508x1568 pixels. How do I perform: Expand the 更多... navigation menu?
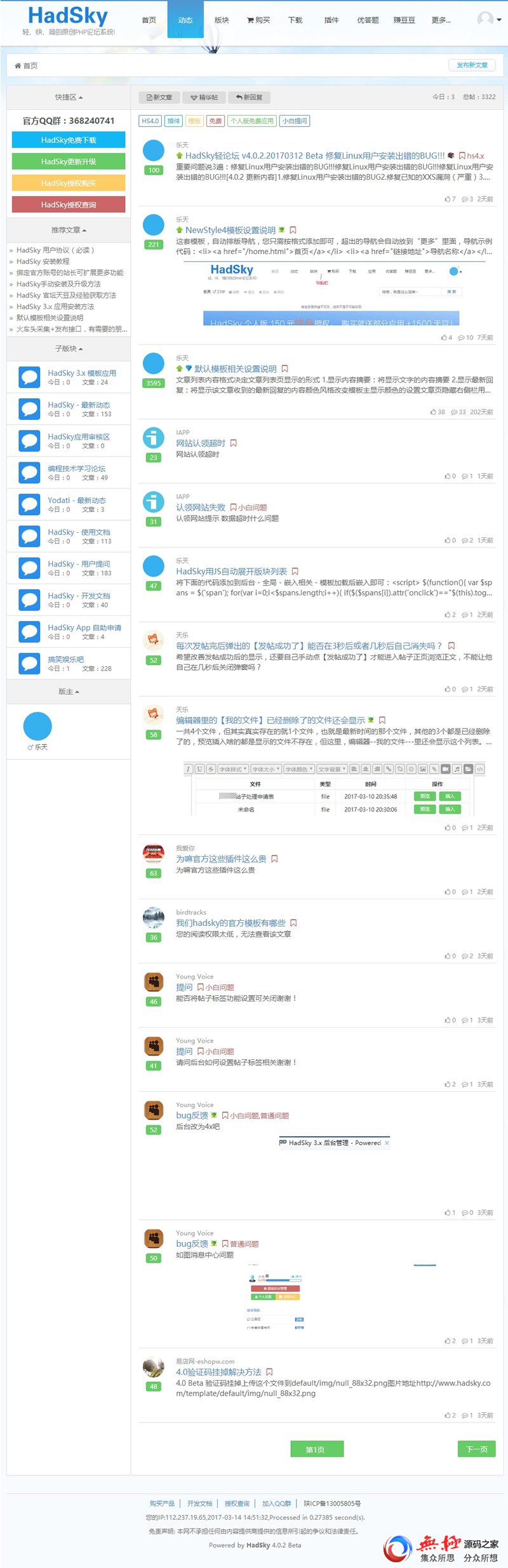(x=441, y=20)
